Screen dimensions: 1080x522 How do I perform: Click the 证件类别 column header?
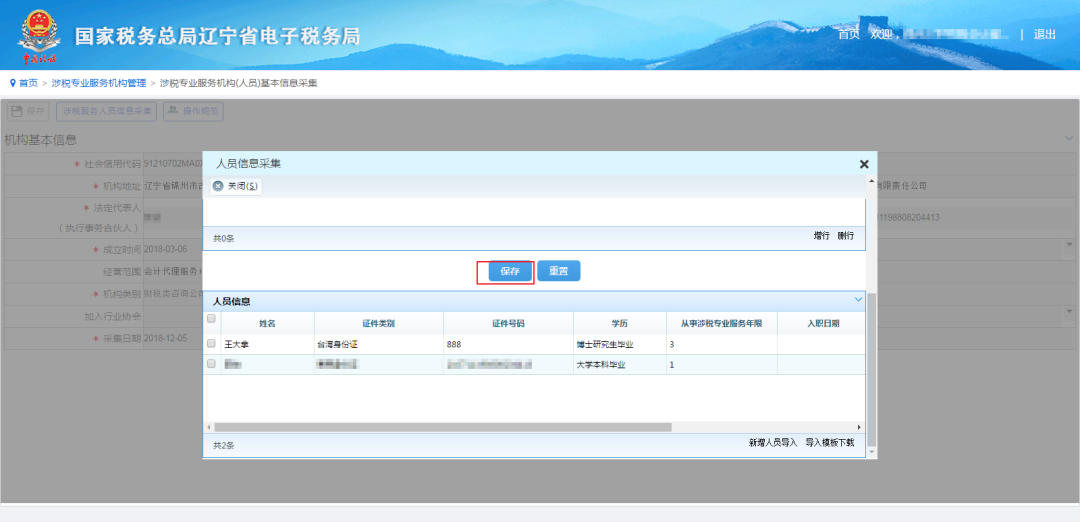(379, 323)
